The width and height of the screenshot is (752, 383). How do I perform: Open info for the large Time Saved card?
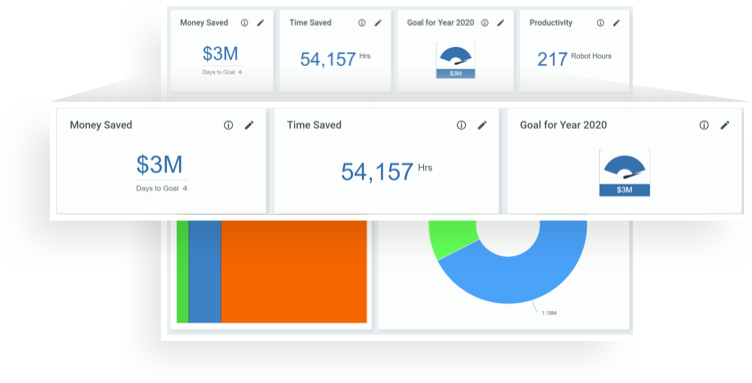click(461, 125)
